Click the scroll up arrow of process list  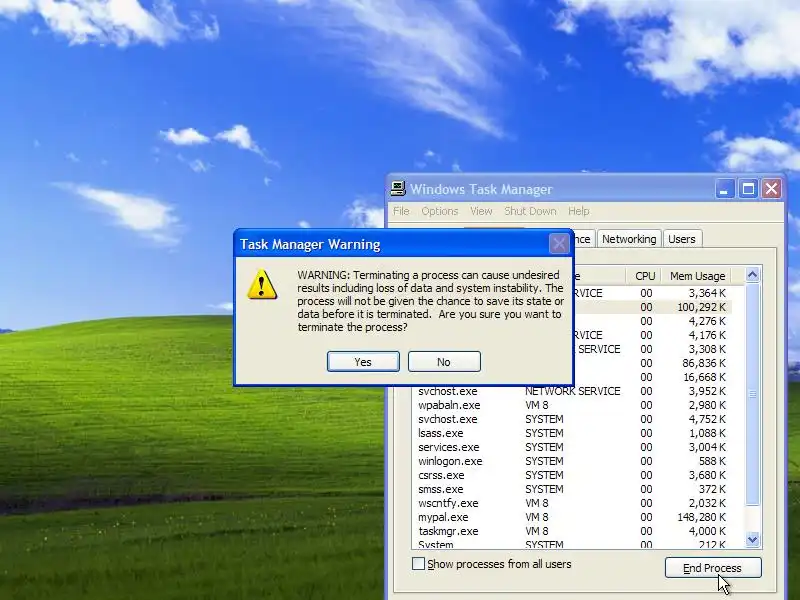753,275
